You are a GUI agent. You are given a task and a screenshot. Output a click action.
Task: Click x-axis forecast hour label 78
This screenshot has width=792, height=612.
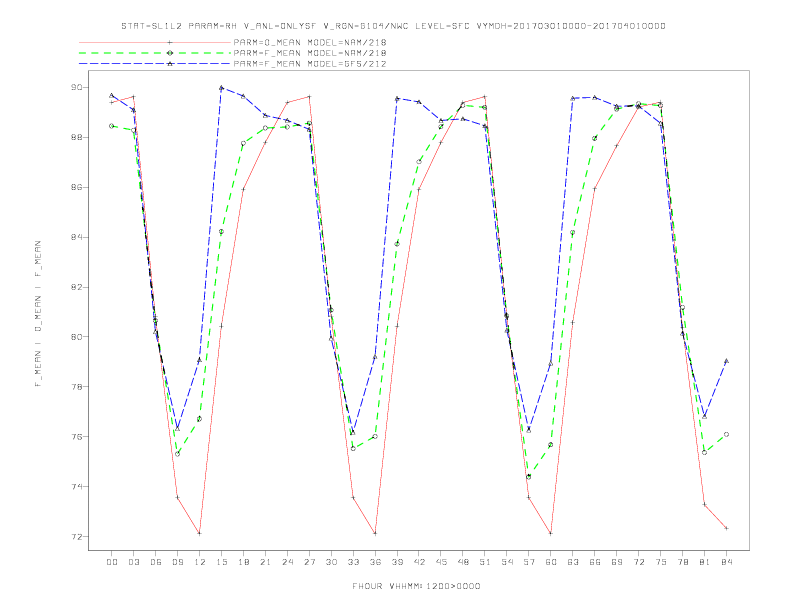(682, 562)
